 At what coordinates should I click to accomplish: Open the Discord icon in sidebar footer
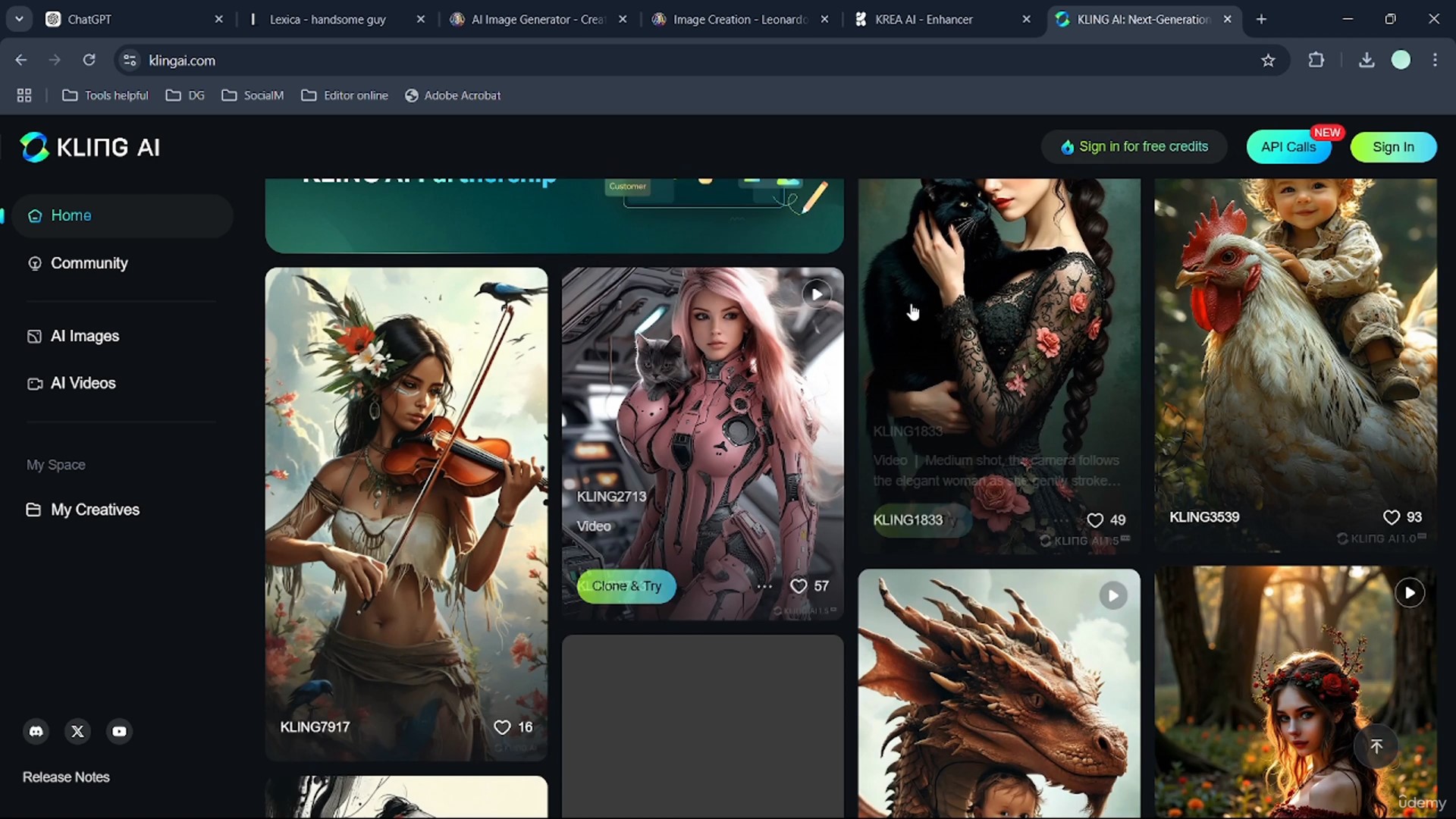(x=36, y=731)
